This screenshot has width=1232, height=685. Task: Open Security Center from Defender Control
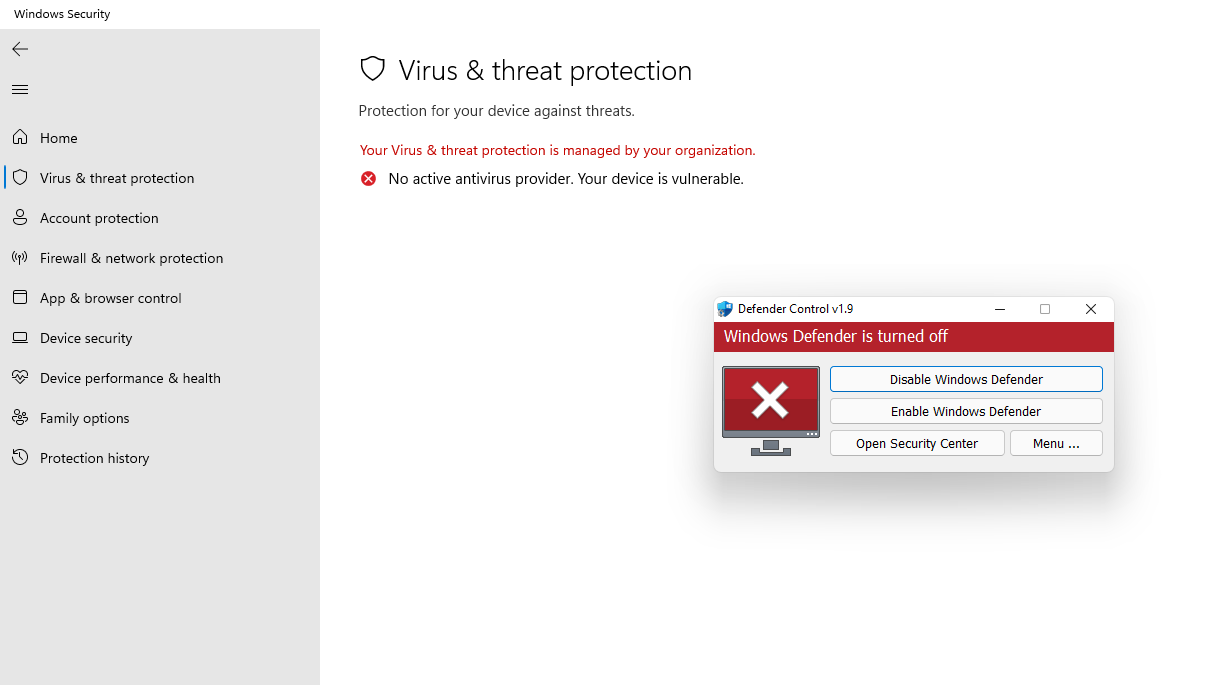[916, 443]
